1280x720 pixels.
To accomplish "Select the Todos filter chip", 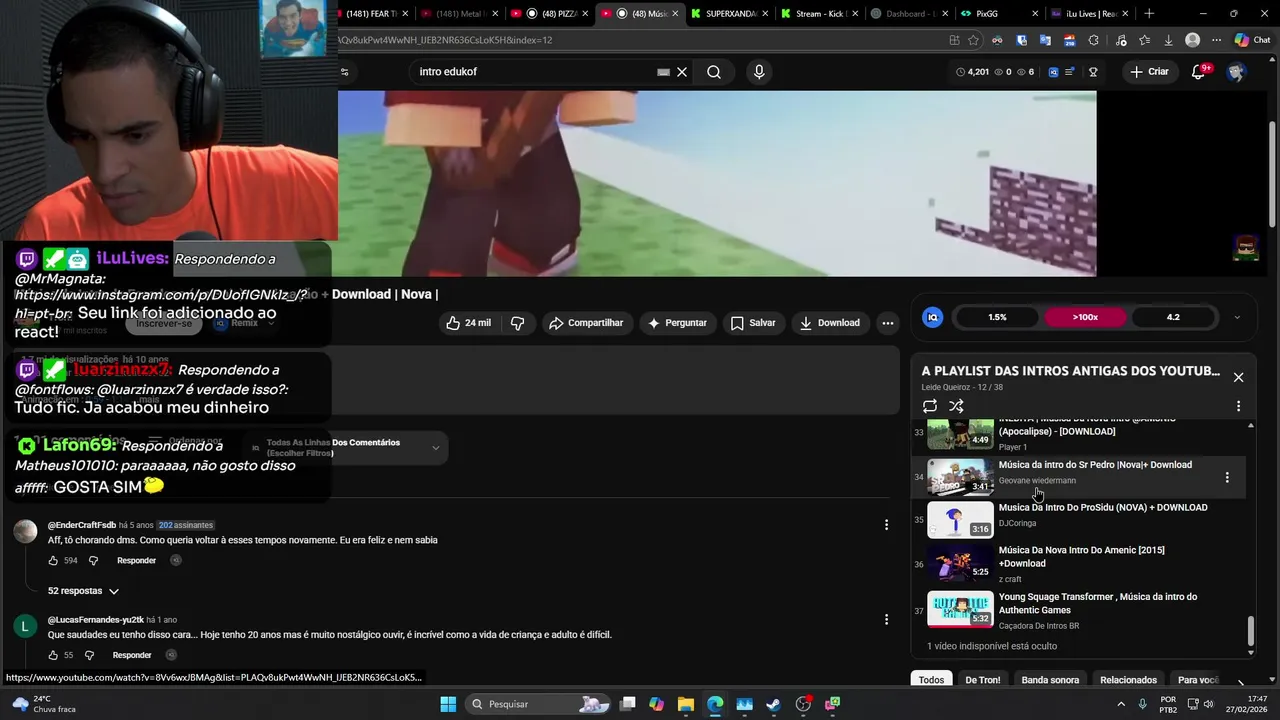I will pyautogui.click(x=931, y=680).
